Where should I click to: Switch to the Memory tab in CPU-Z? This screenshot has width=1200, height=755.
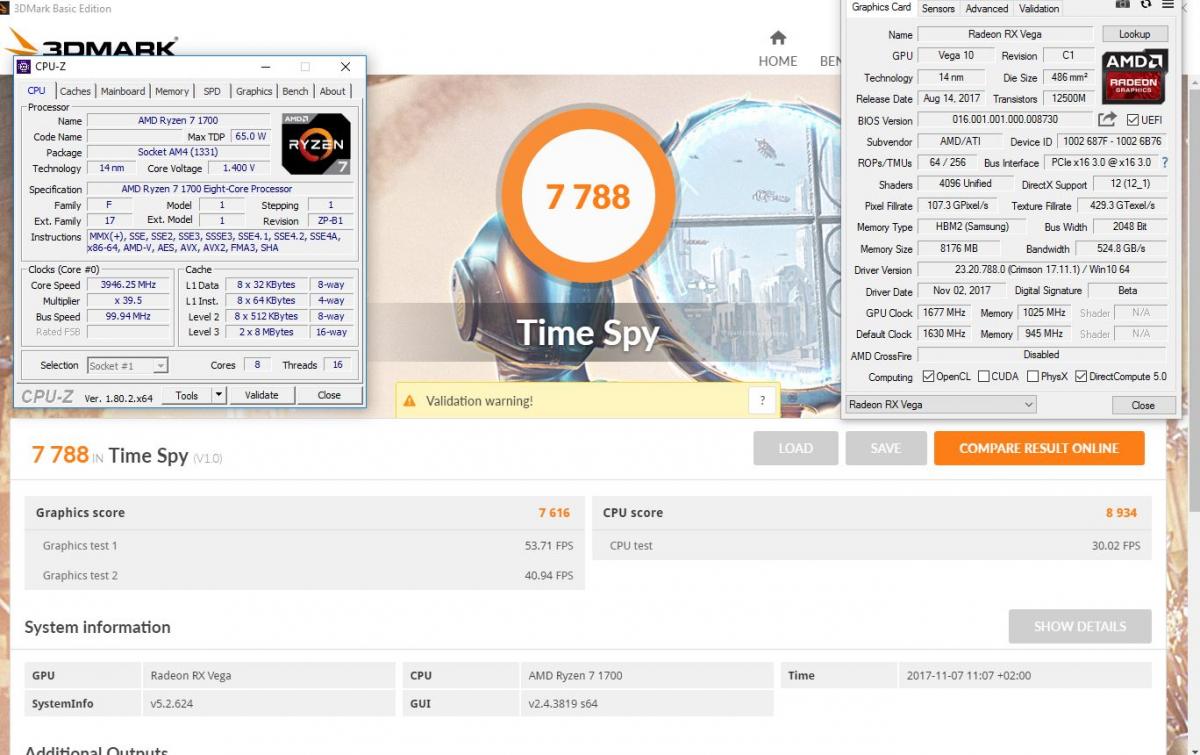tap(172, 91)
